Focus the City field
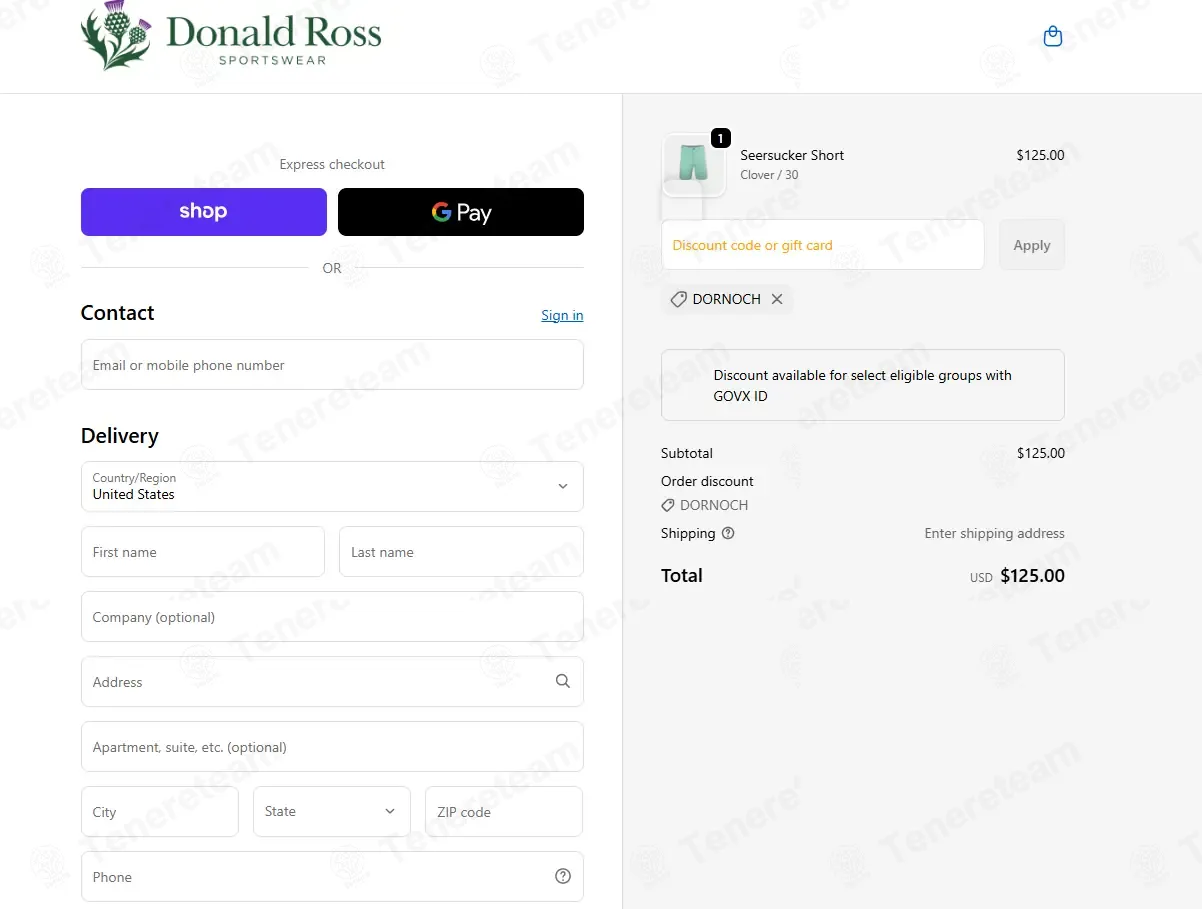The height and width of the screenshot is (909, 1202). pos(160,811)
